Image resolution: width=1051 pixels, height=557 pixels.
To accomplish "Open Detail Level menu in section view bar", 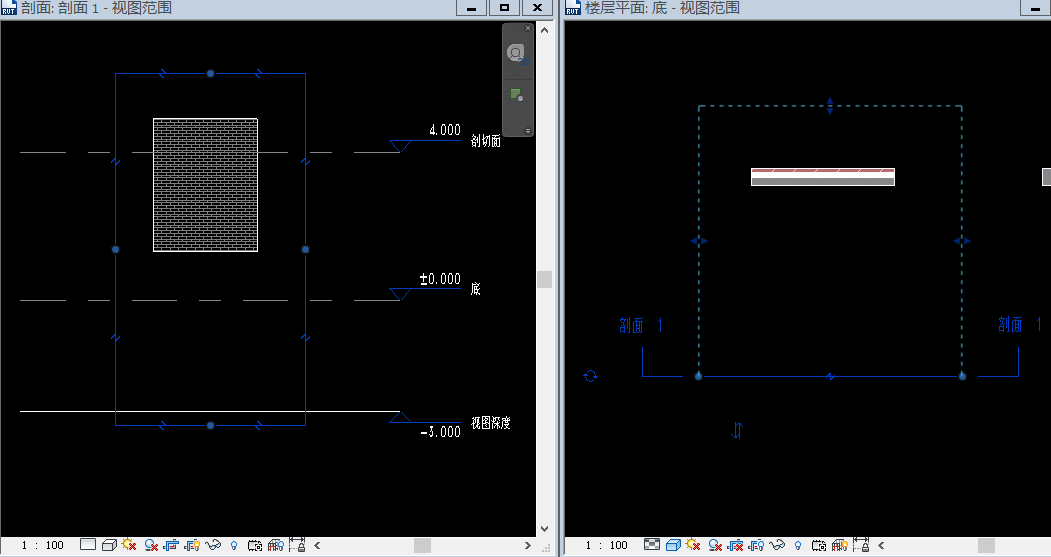I will [x=88, y=544].
